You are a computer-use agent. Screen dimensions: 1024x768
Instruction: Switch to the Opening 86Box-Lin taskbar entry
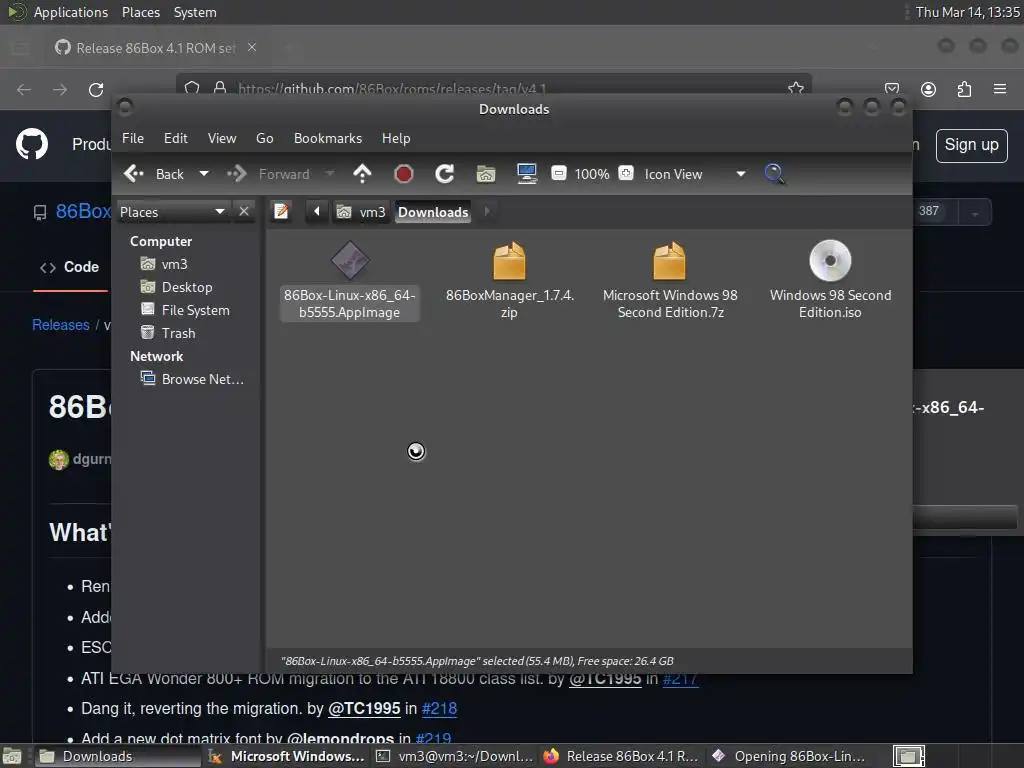pos(791,756)
